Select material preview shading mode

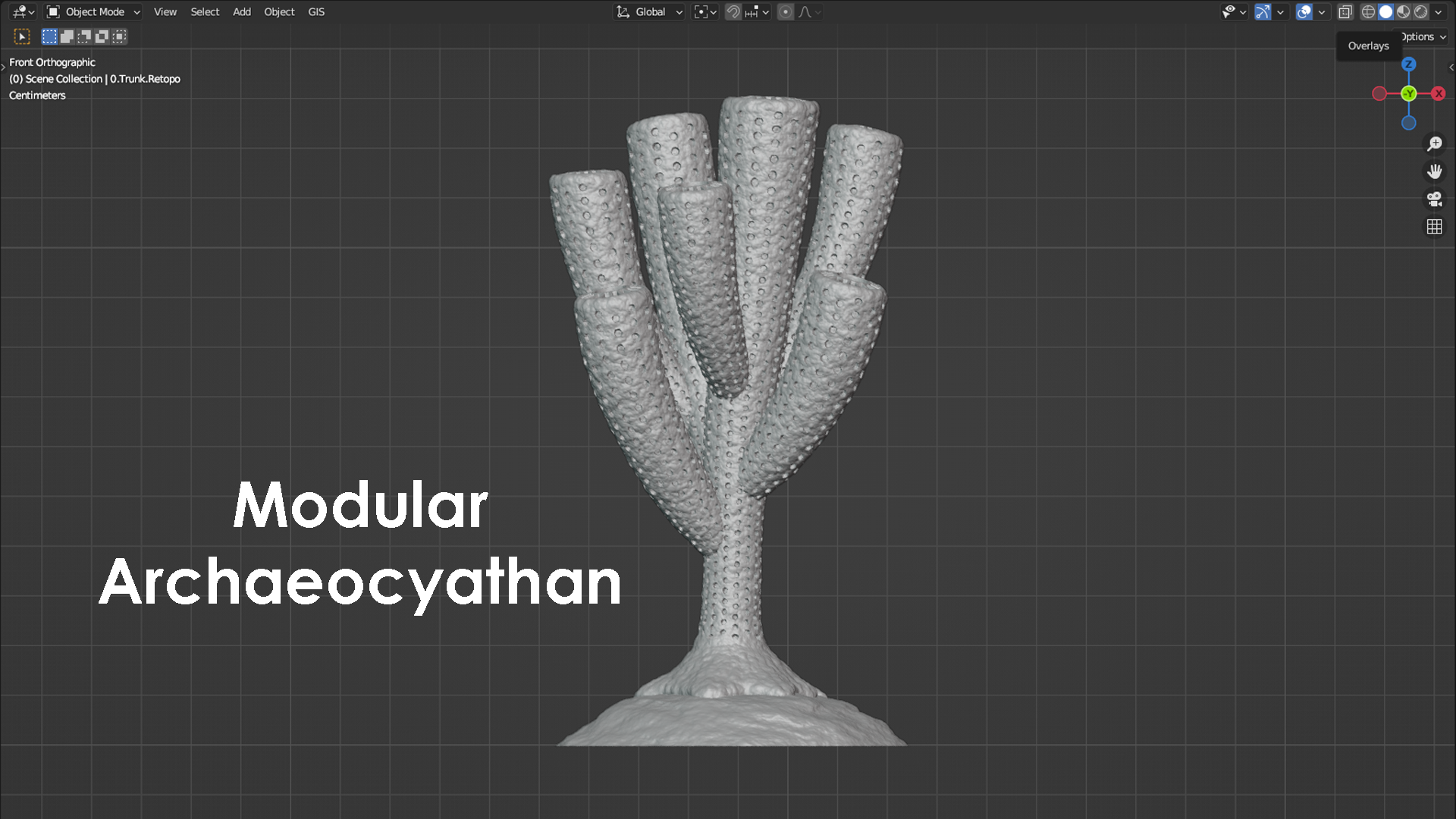[x=1404, y=11]
